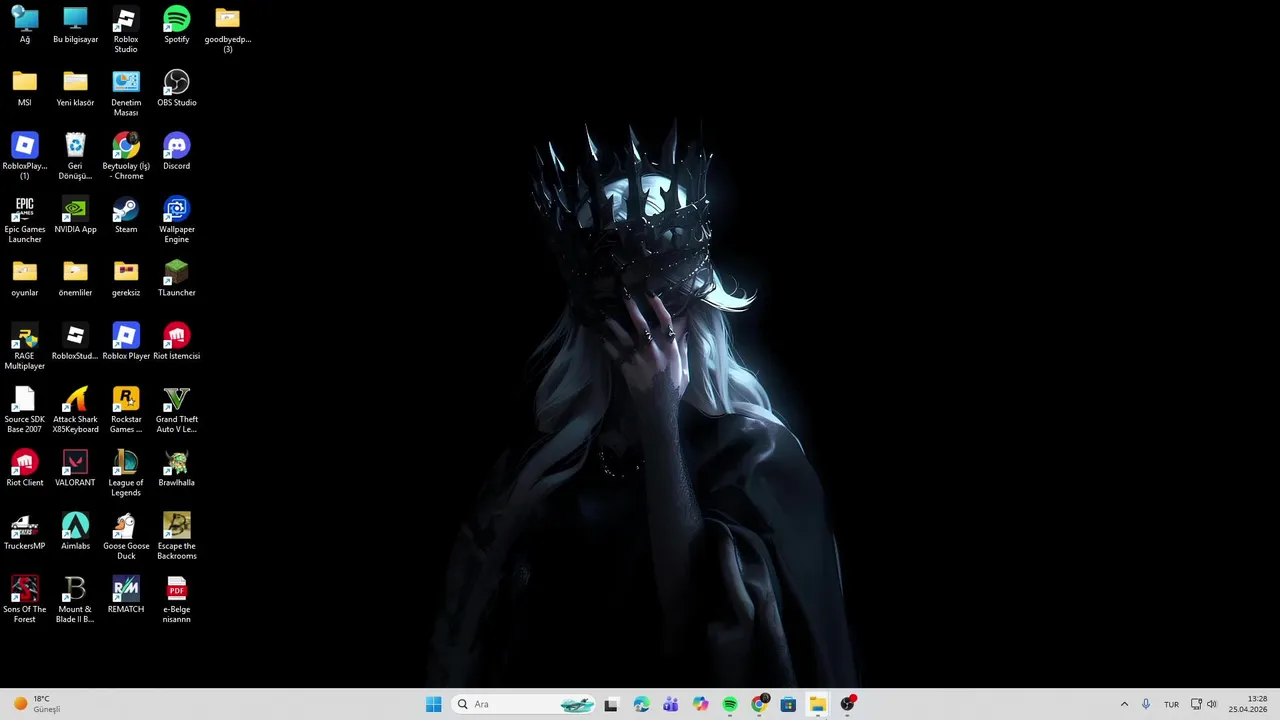Select the NVIDIA App icon
Image resolution: width=1280 pixels, height=720 pixels.
(75, 215)
